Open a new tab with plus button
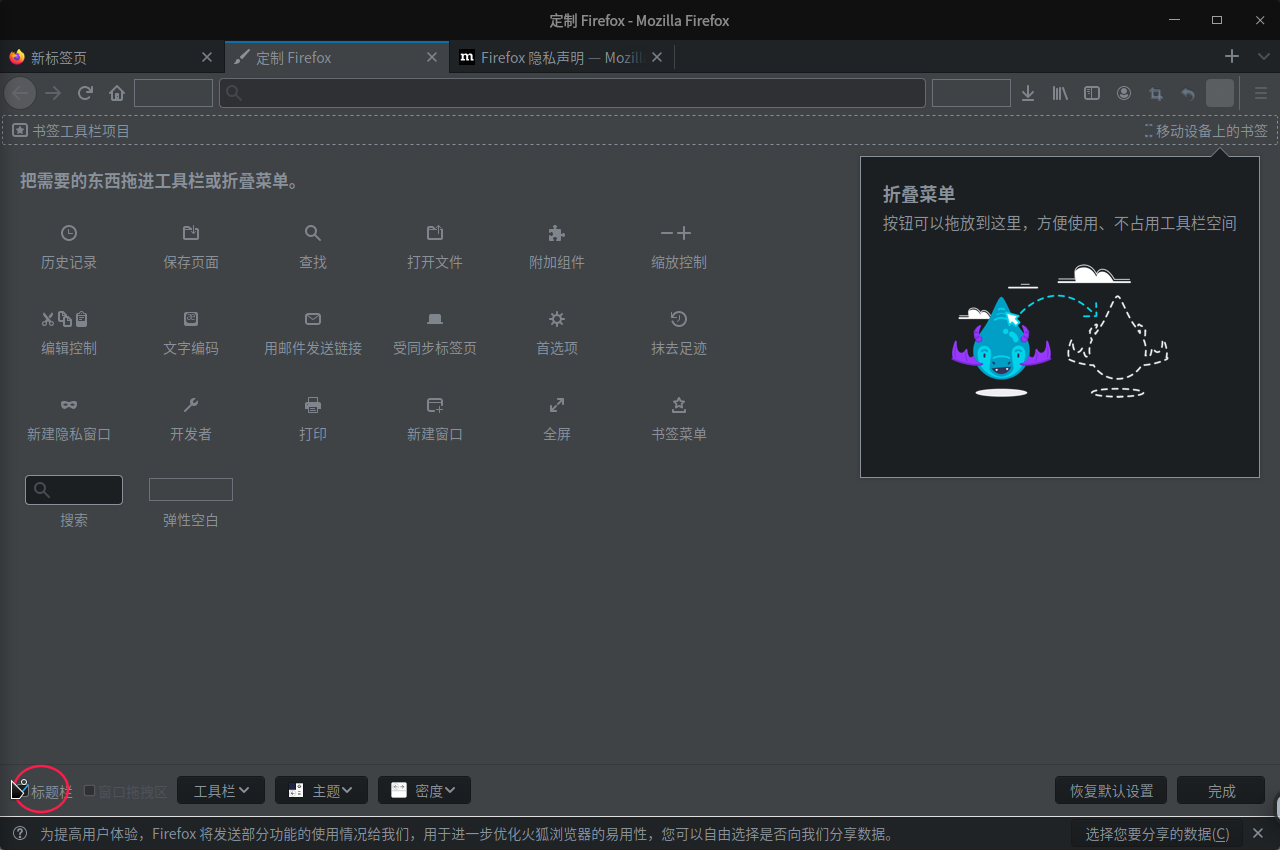1280x850 pixels. [x=1232, y=57]
